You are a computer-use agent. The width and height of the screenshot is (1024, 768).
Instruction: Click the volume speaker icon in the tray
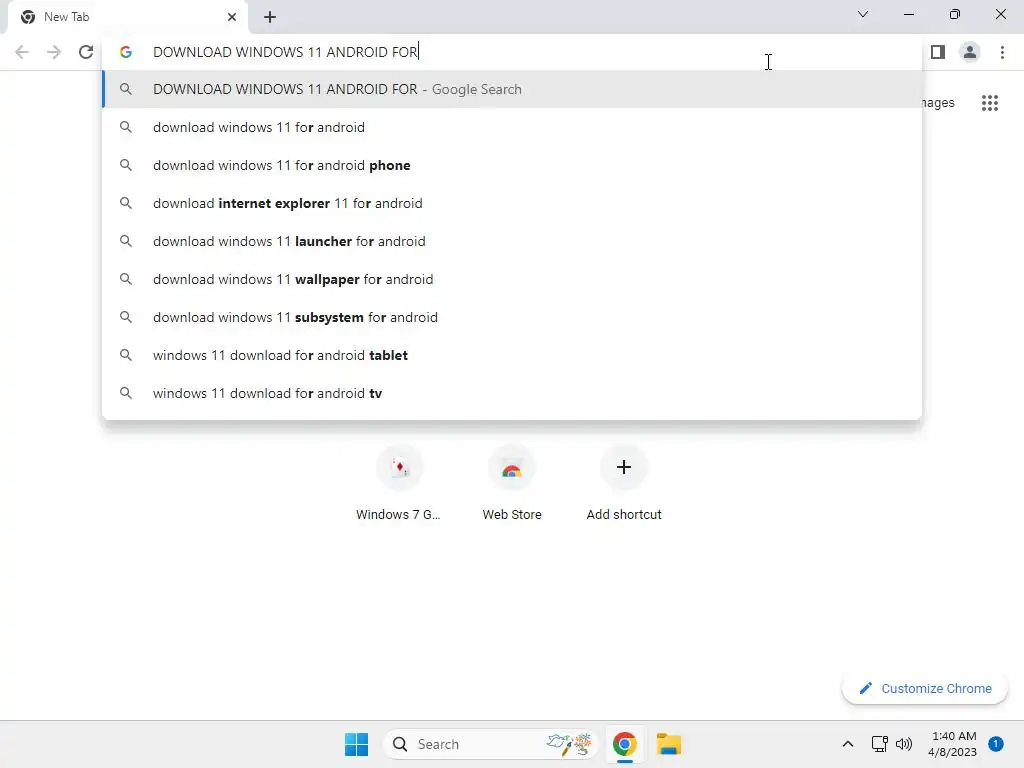904,744
